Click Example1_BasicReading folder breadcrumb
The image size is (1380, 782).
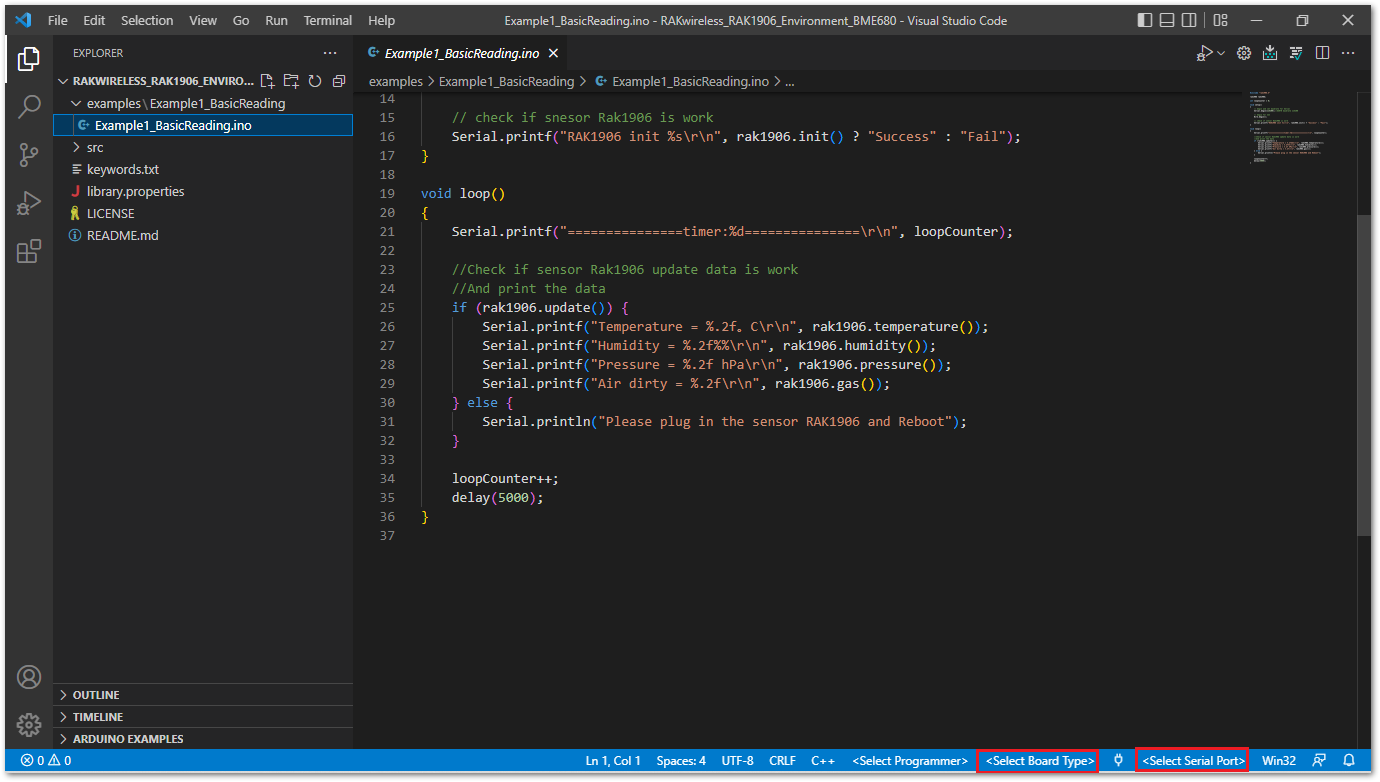point(506,81)
